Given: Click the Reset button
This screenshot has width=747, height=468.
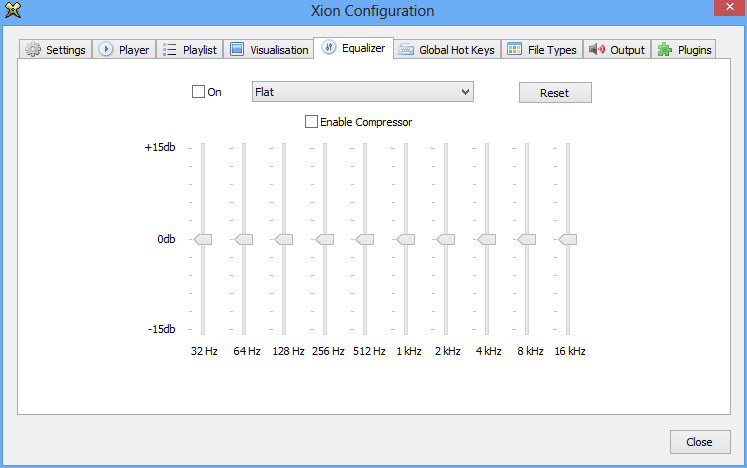Looking at the screenshot, I should tap(555, 92).
